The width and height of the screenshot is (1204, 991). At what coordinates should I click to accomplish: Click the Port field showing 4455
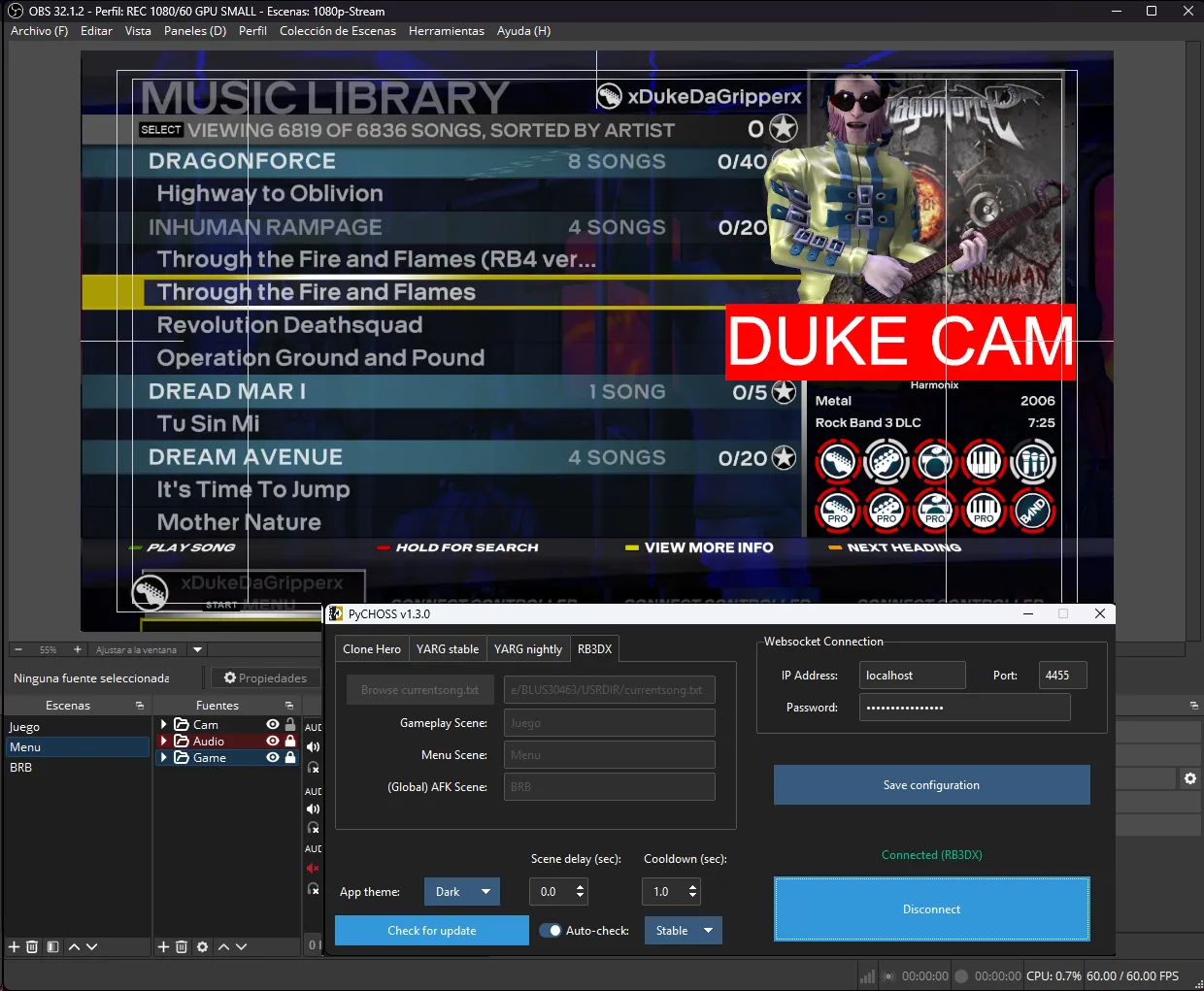point(1063,676)
